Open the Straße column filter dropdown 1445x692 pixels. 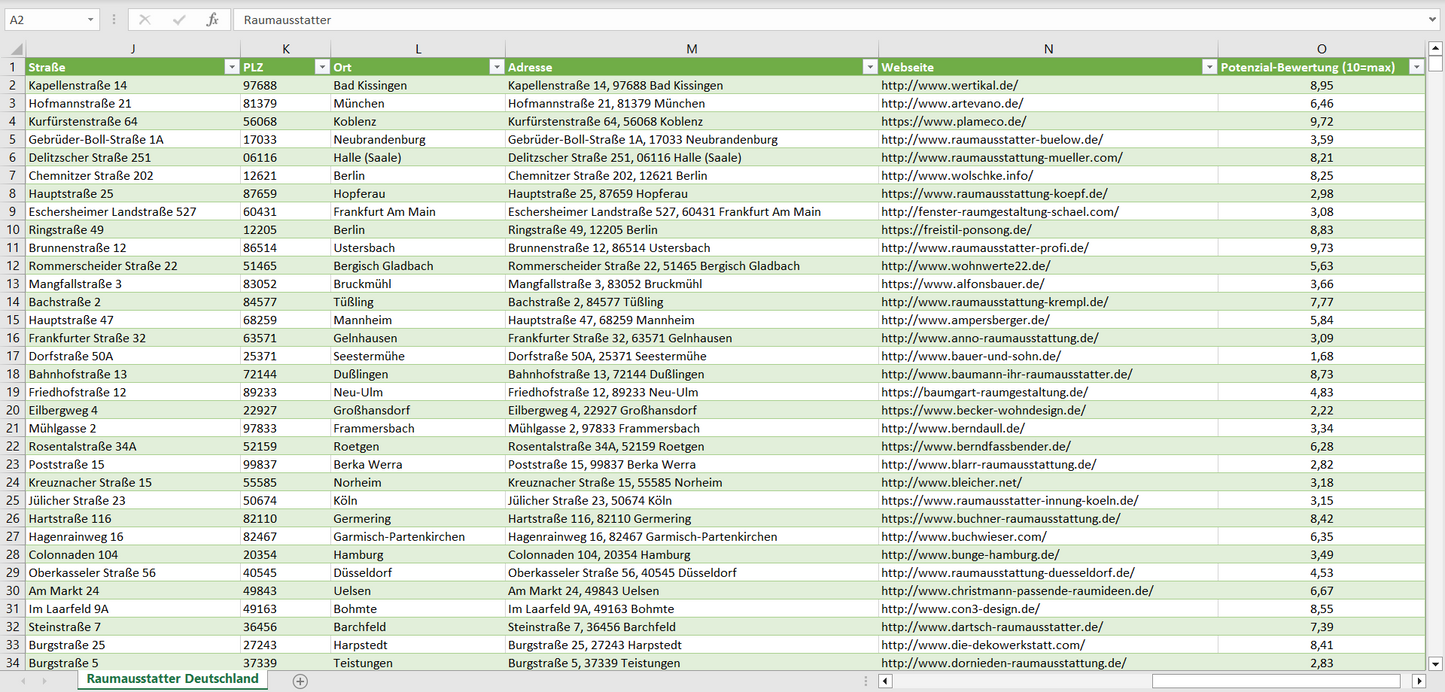(x=231, y=67)
